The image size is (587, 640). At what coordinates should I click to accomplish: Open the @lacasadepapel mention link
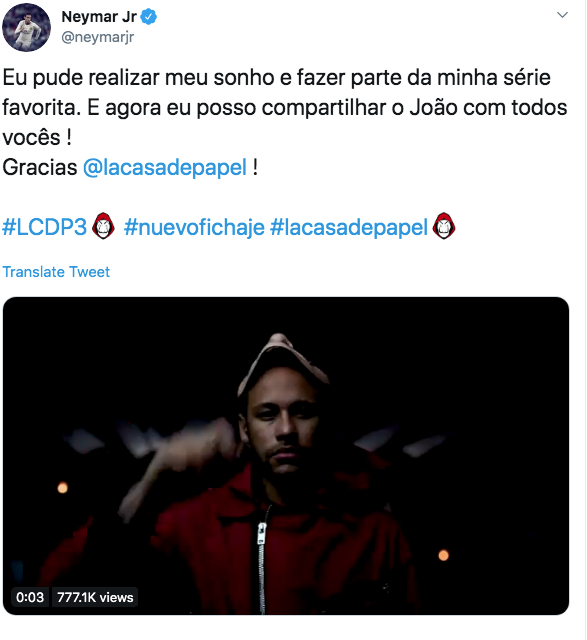point(165,168)
